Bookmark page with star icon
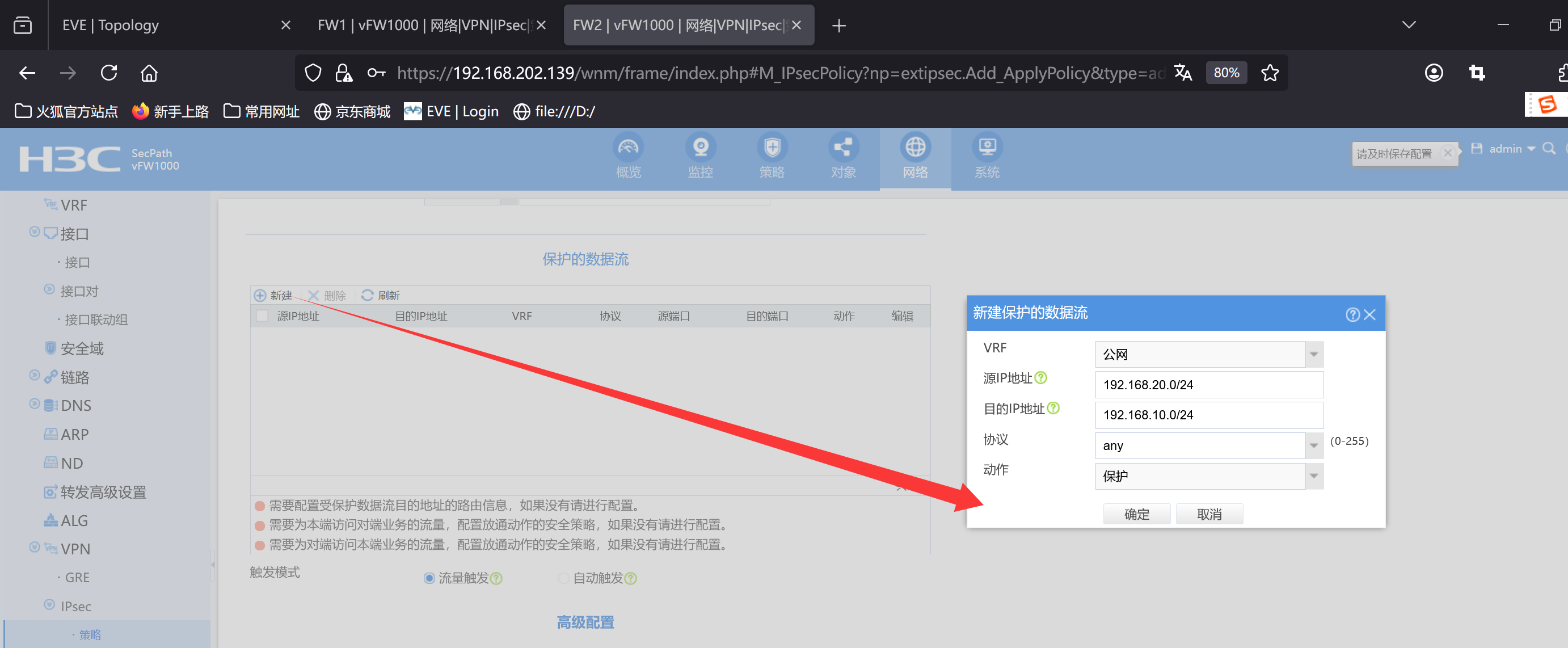 click(1270, 73)
